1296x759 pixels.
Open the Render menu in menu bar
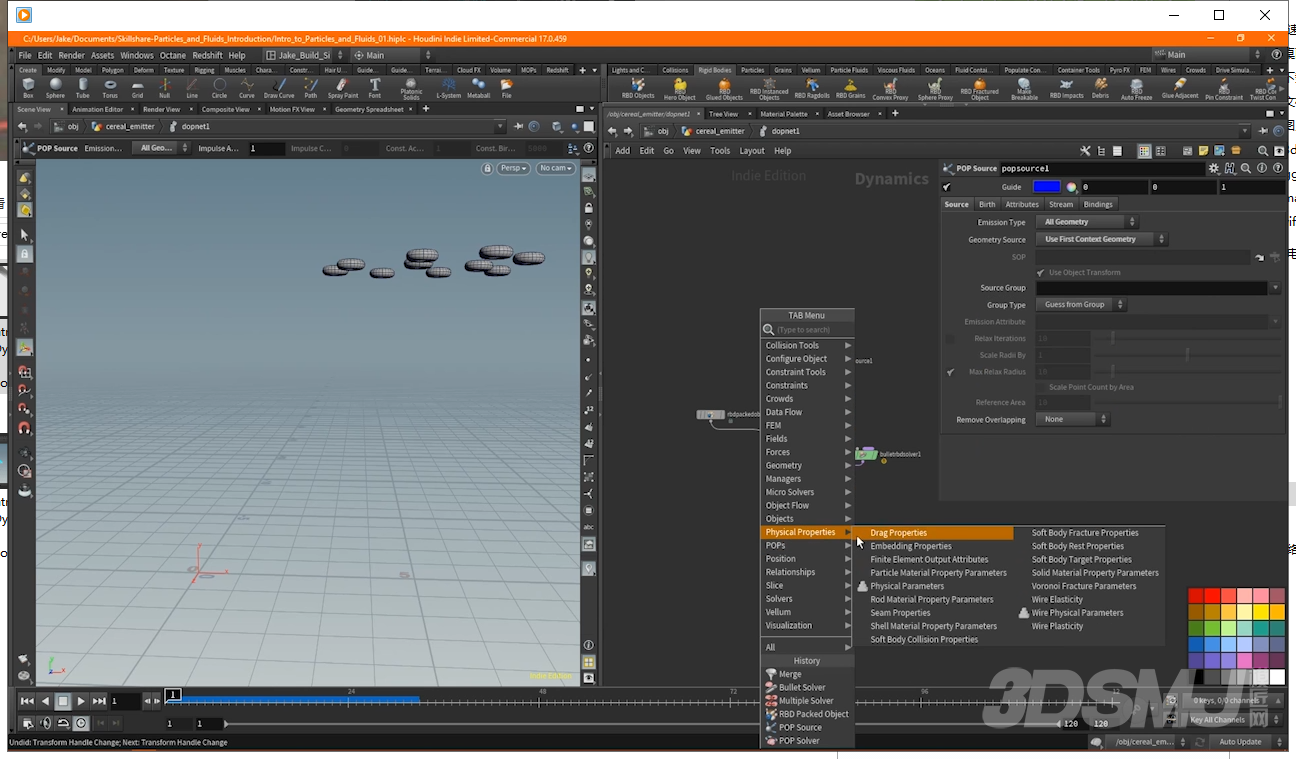pos(72,56)
